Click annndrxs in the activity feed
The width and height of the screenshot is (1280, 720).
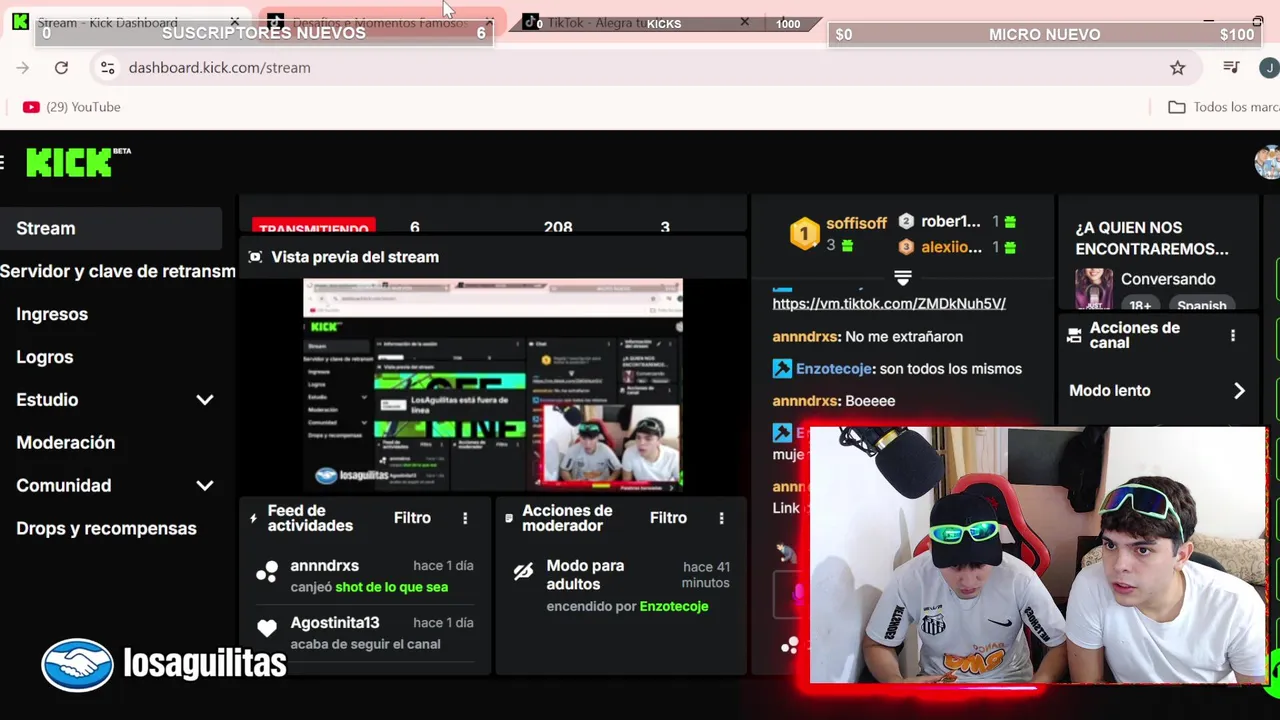(324, 566)
